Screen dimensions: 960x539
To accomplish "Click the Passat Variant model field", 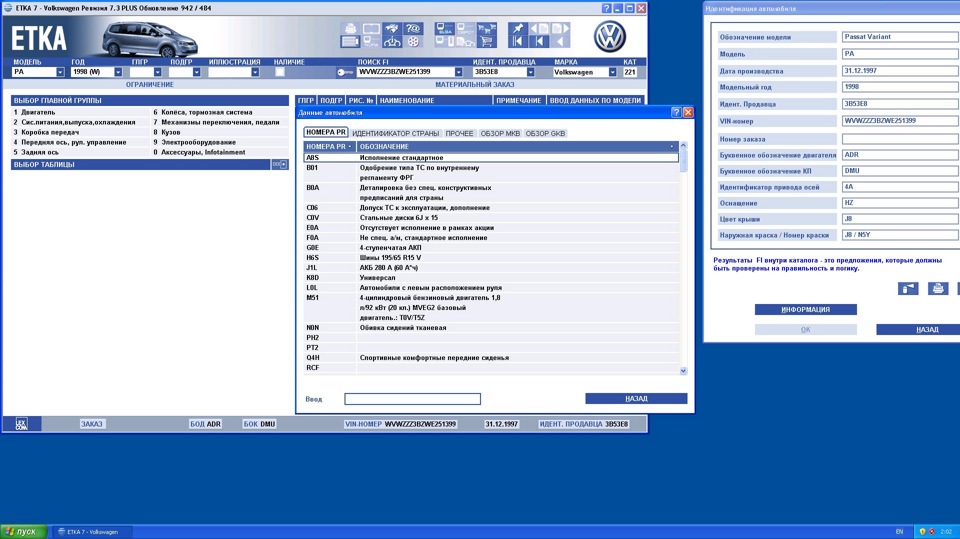I will pyautogui.click(x=900, y=37).
